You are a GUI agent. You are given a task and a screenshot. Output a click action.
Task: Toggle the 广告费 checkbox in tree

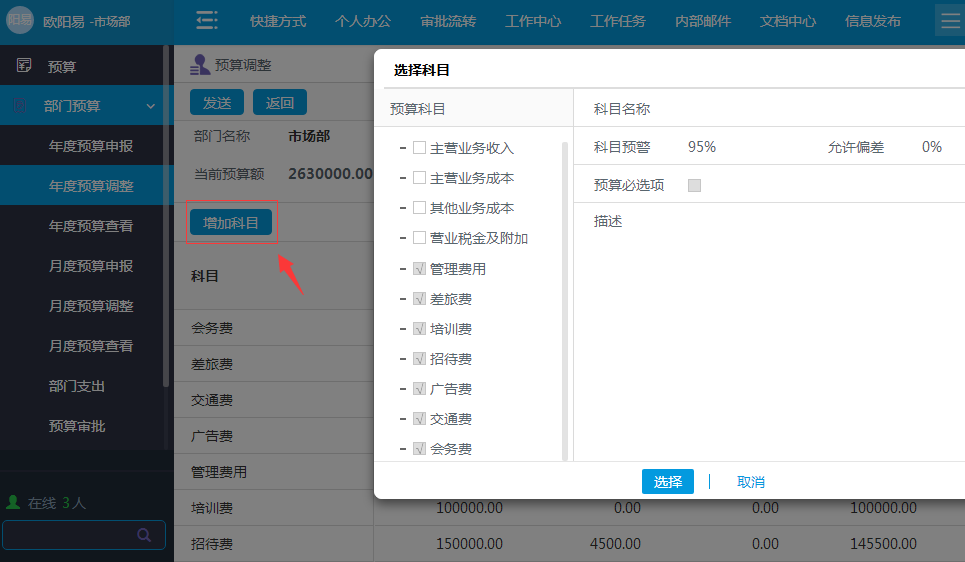[419, 389]
